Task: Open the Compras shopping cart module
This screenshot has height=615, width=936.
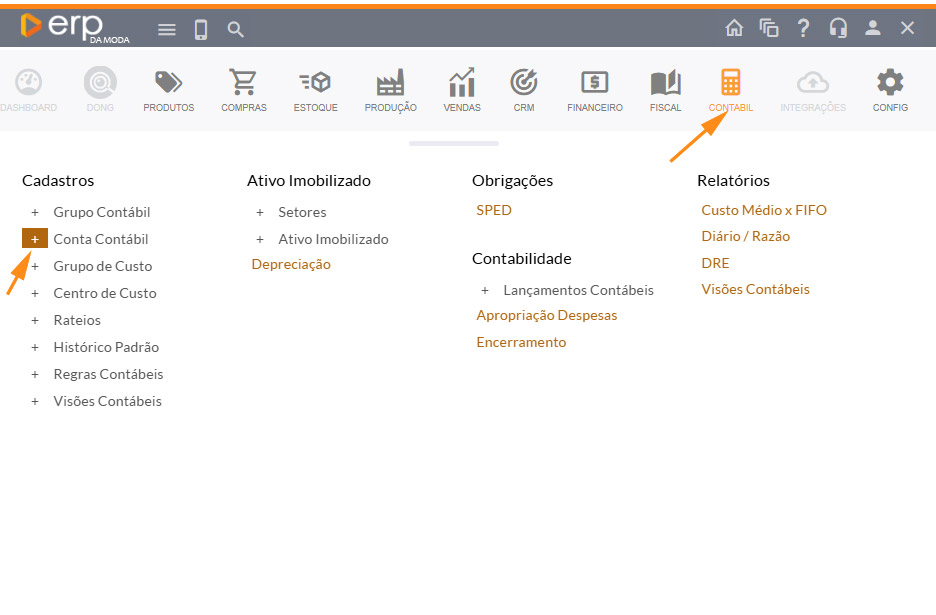Action: [243, 90]
